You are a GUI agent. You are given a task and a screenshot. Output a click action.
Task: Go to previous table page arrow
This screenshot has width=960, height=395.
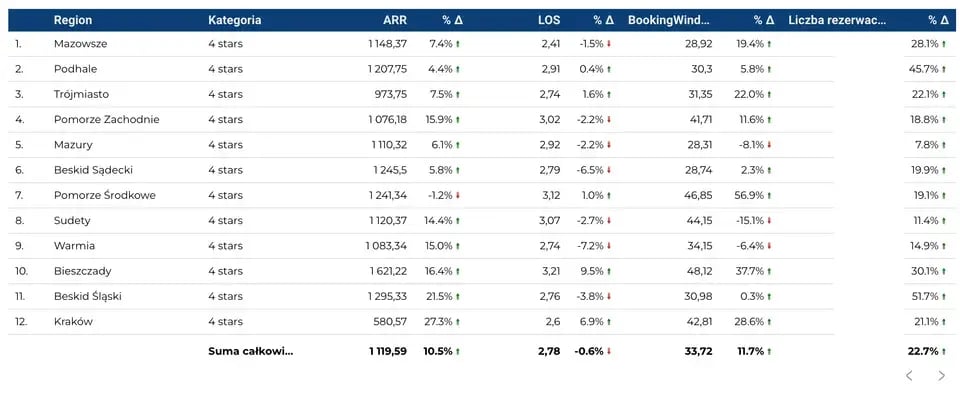pyautogui.click(x=909, y=376)
